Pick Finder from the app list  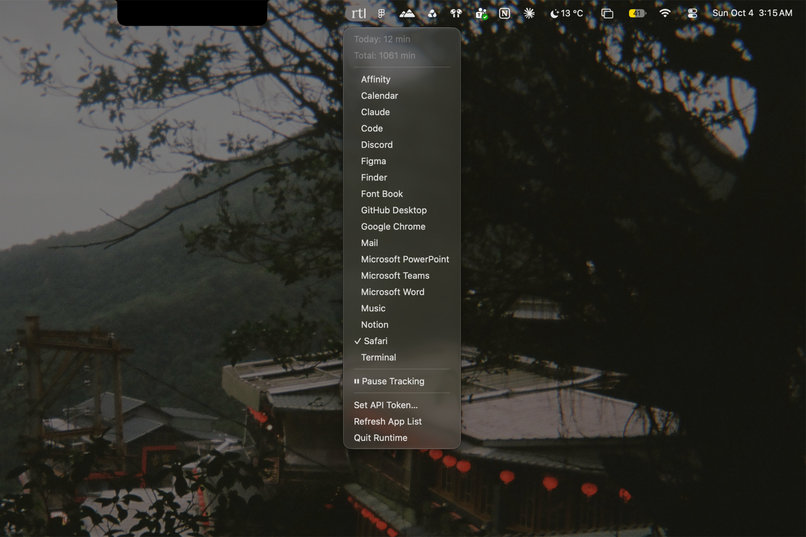[x=402, y=177]
